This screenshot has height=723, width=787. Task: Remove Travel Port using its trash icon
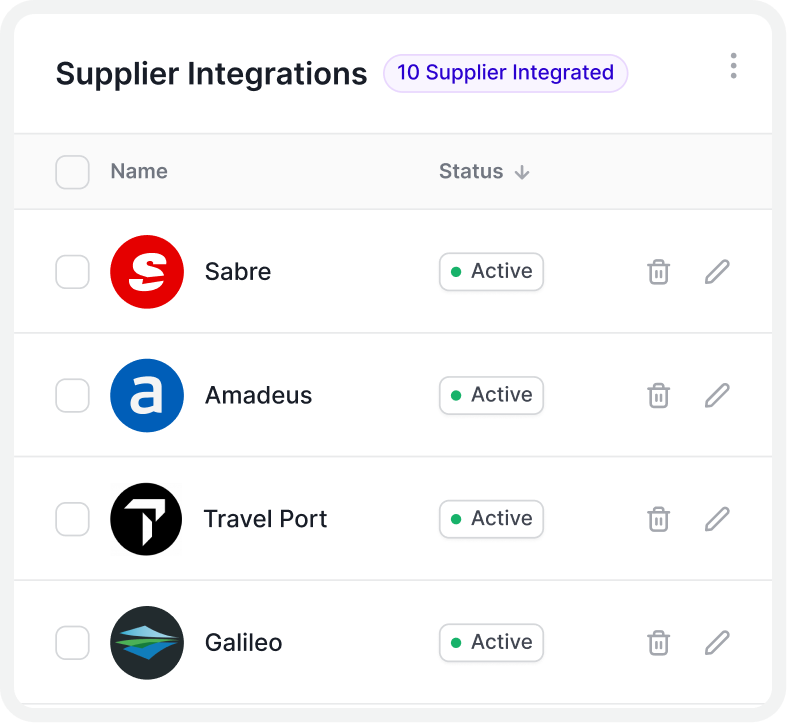658,519
